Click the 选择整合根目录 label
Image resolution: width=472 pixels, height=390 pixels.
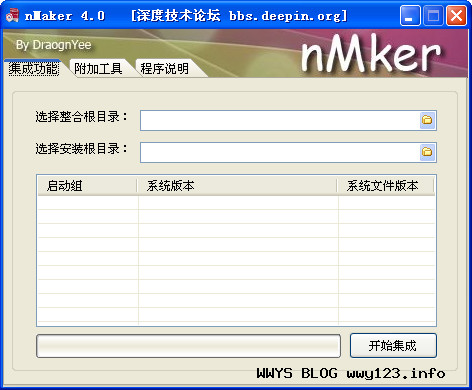(81, 117)
